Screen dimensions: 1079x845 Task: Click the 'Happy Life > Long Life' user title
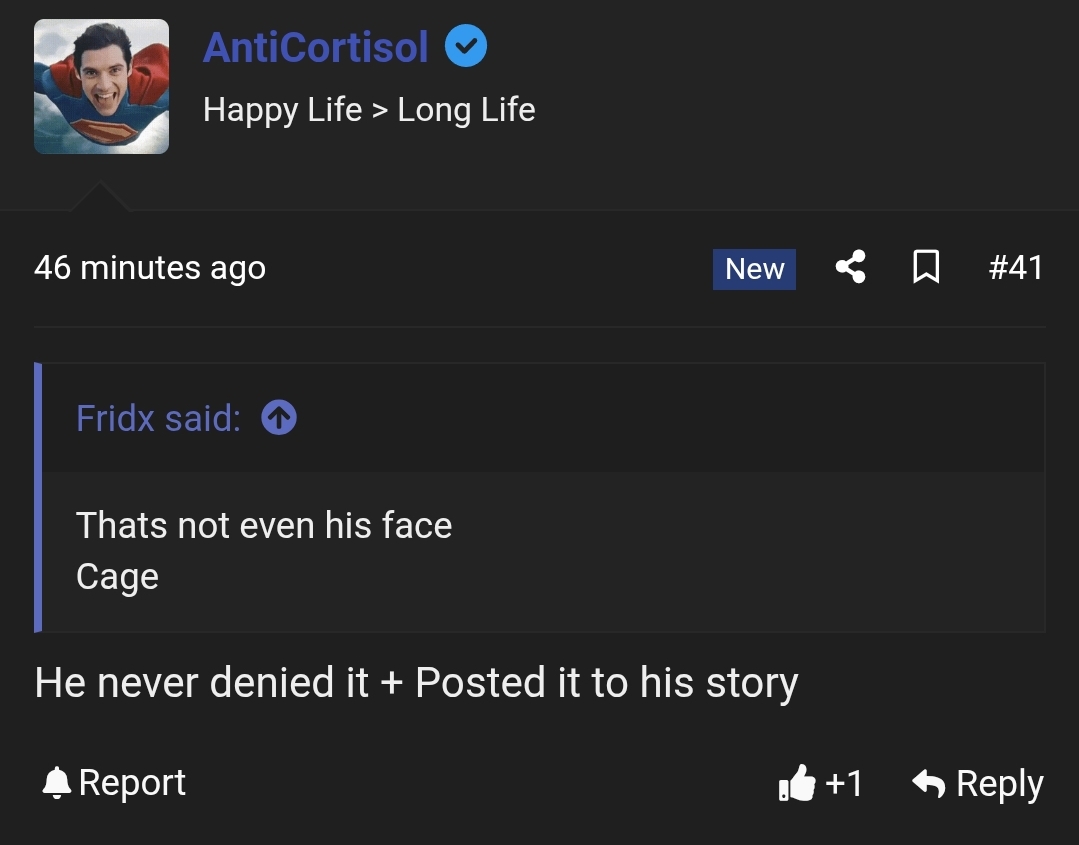[x=368, y=109]
